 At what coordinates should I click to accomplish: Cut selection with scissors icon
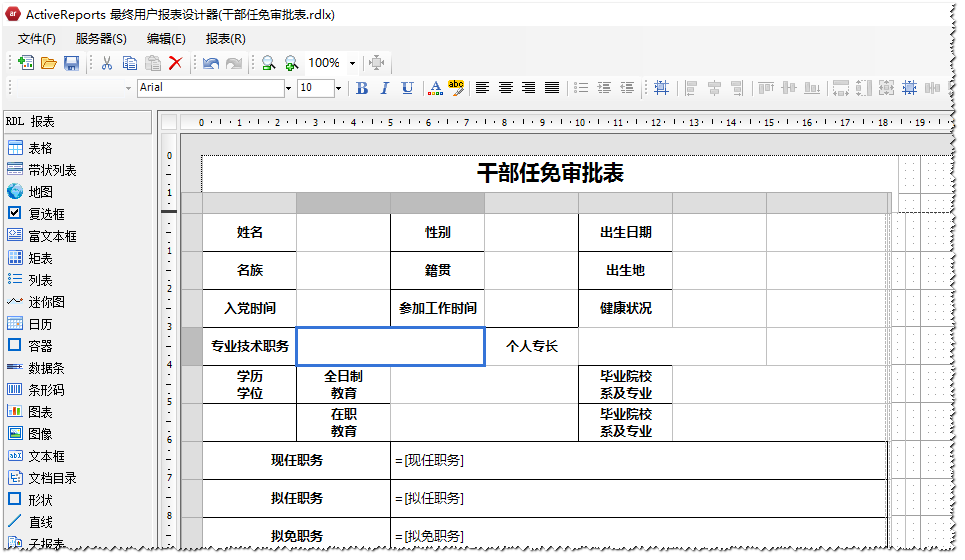point(106,63)
